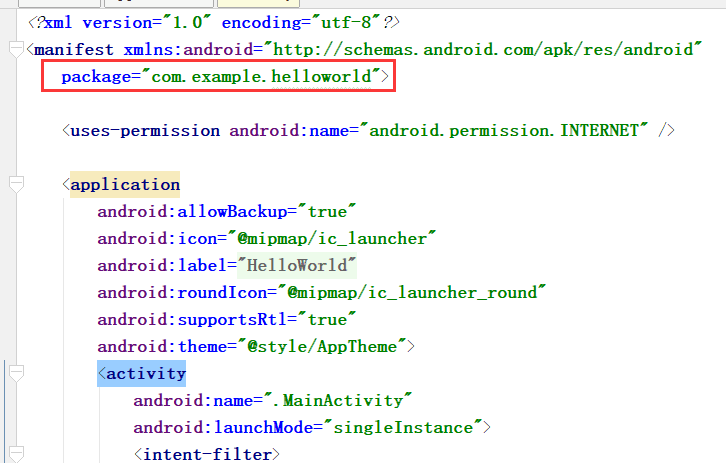The width and height of the screenshot is (726, 463).
Task: Click the supportsRtl "true" value
Action: pyautogui.click(x=327, y=319)
